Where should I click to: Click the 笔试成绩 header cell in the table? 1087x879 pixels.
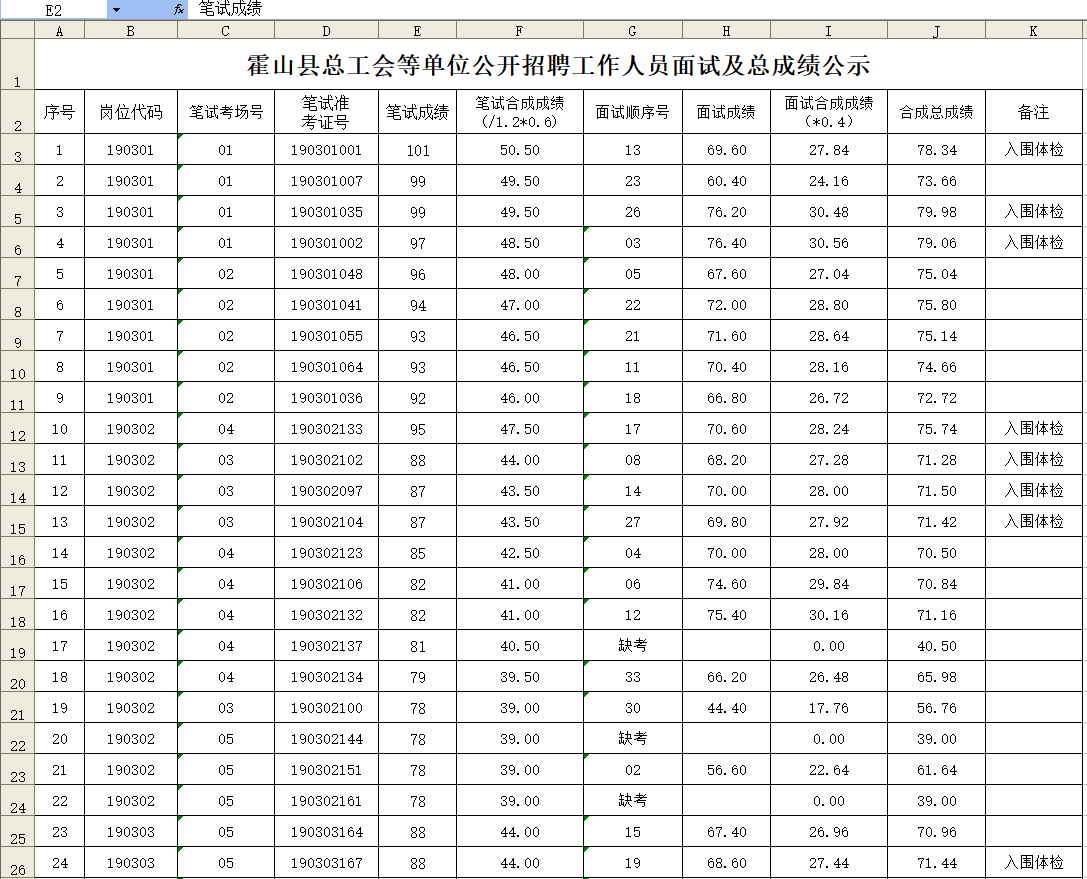pos(417,112)
